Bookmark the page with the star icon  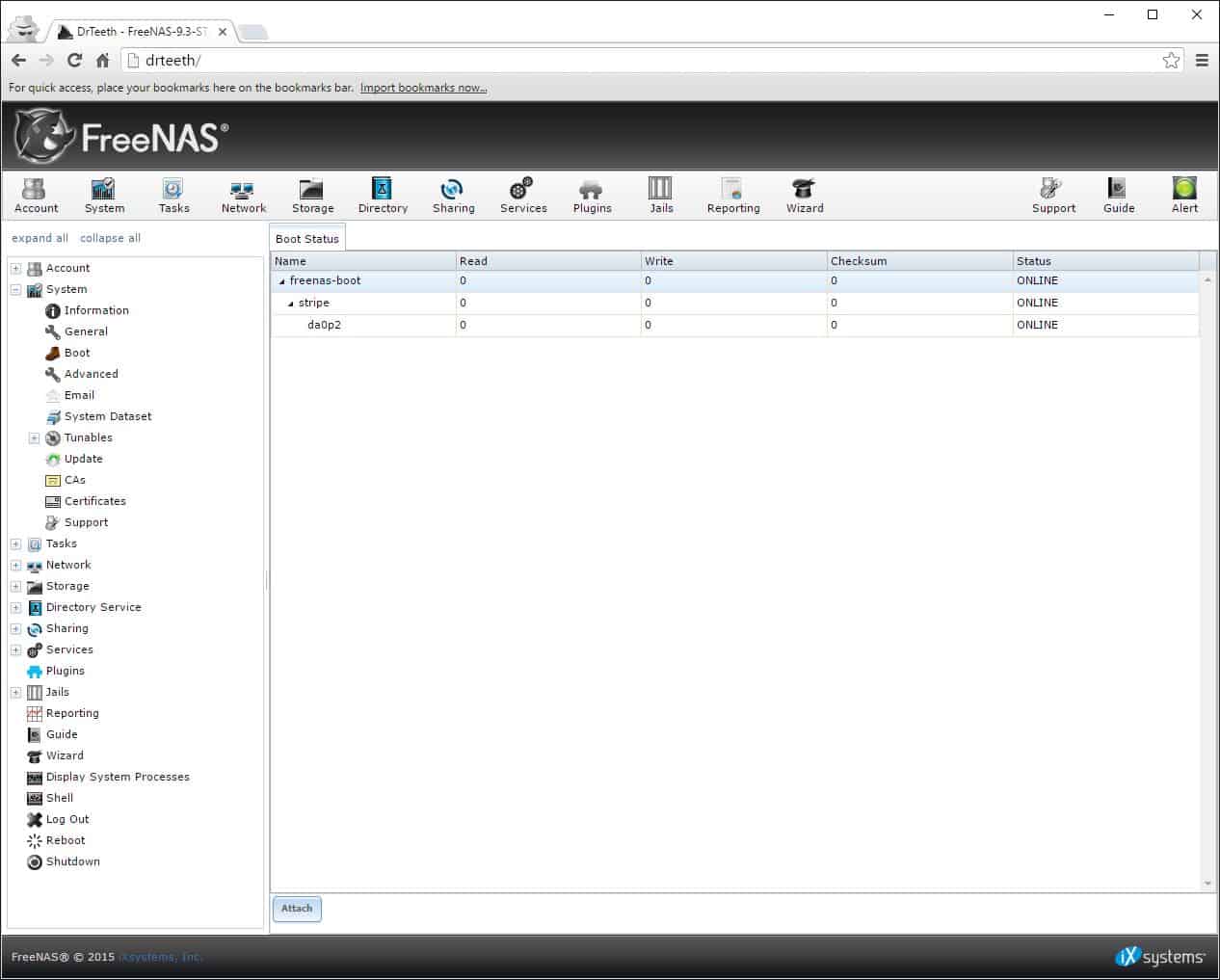(1171, 60)
